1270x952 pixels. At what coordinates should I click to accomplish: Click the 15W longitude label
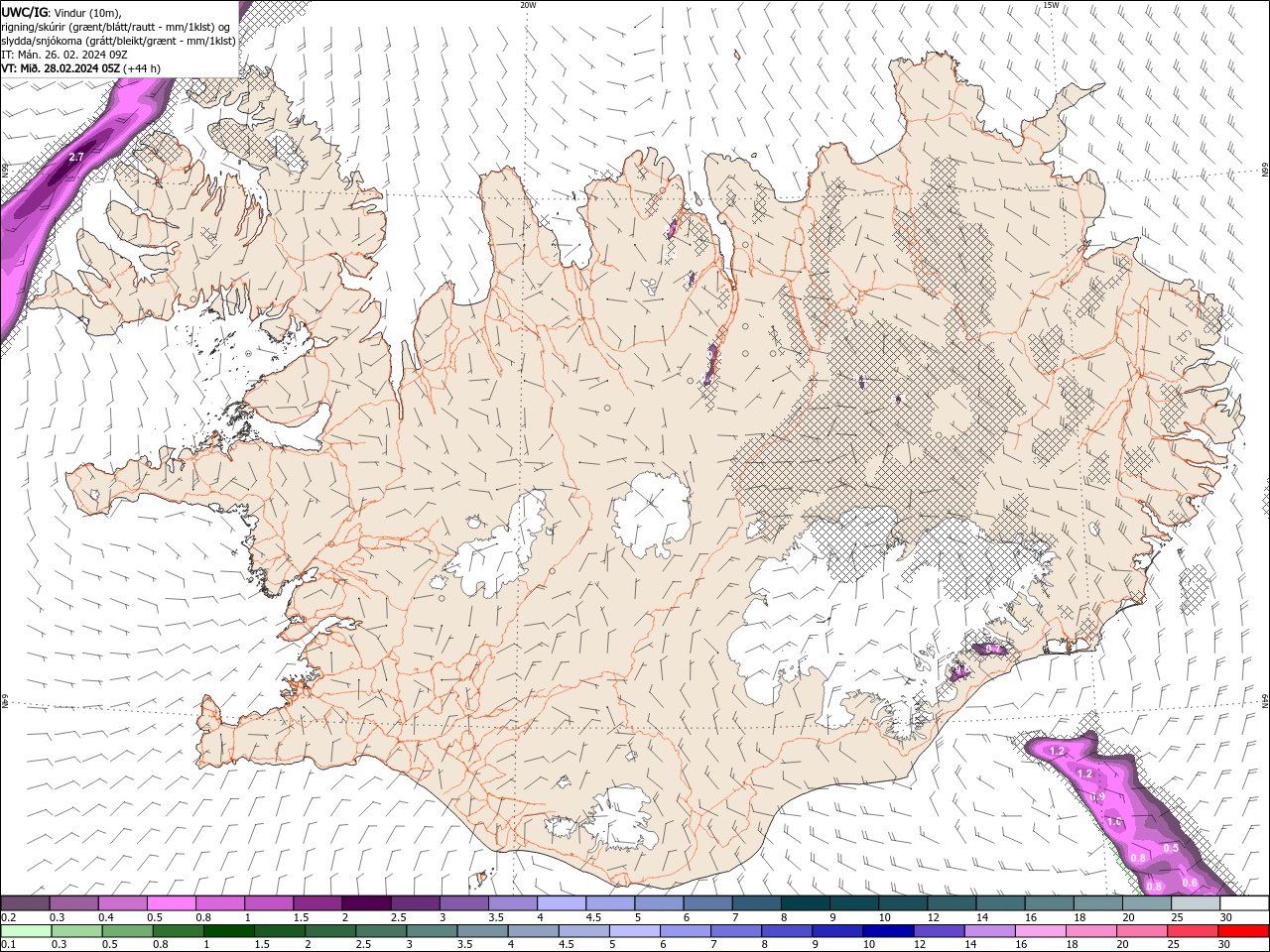point(1051,5)
